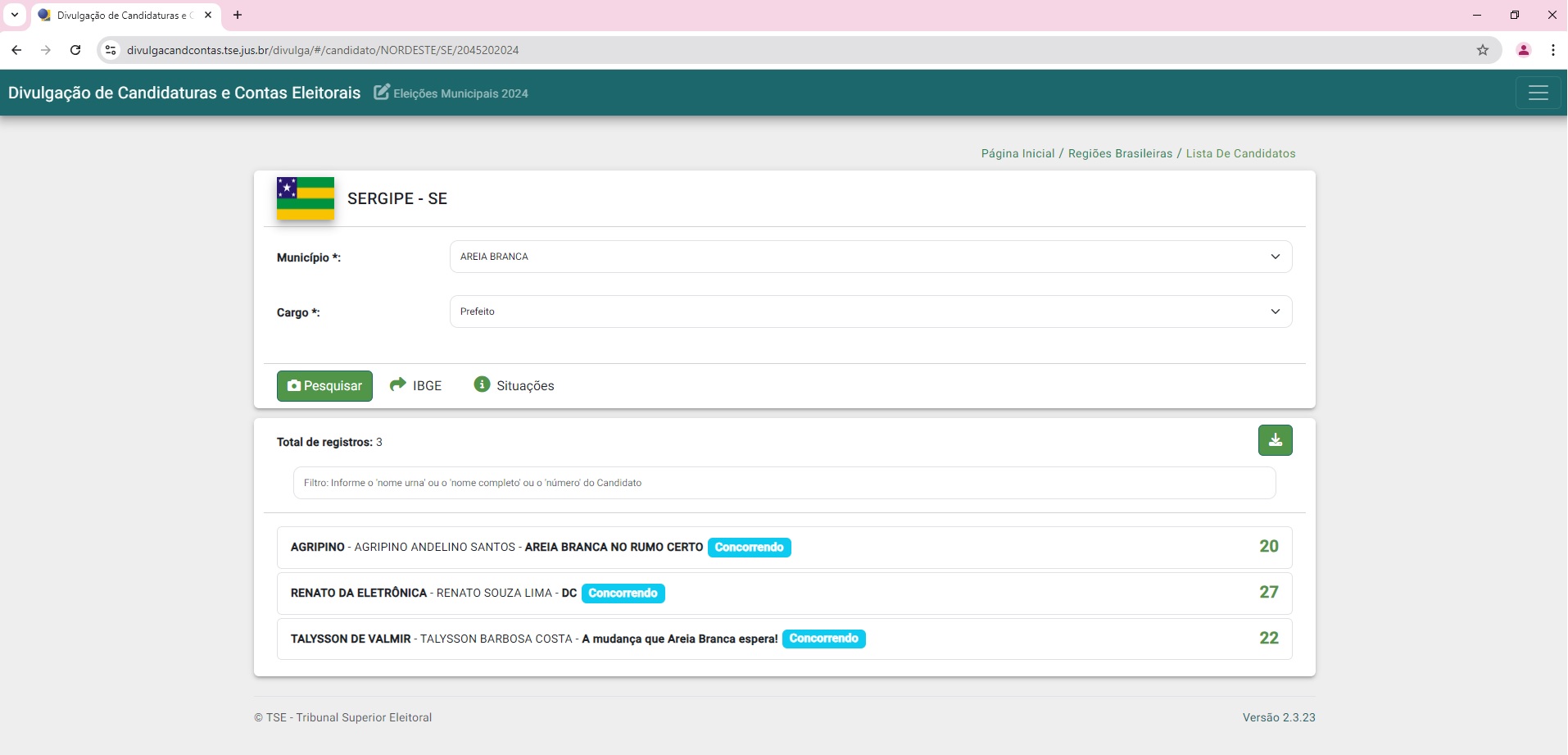Click the Situações info icon

482,384
